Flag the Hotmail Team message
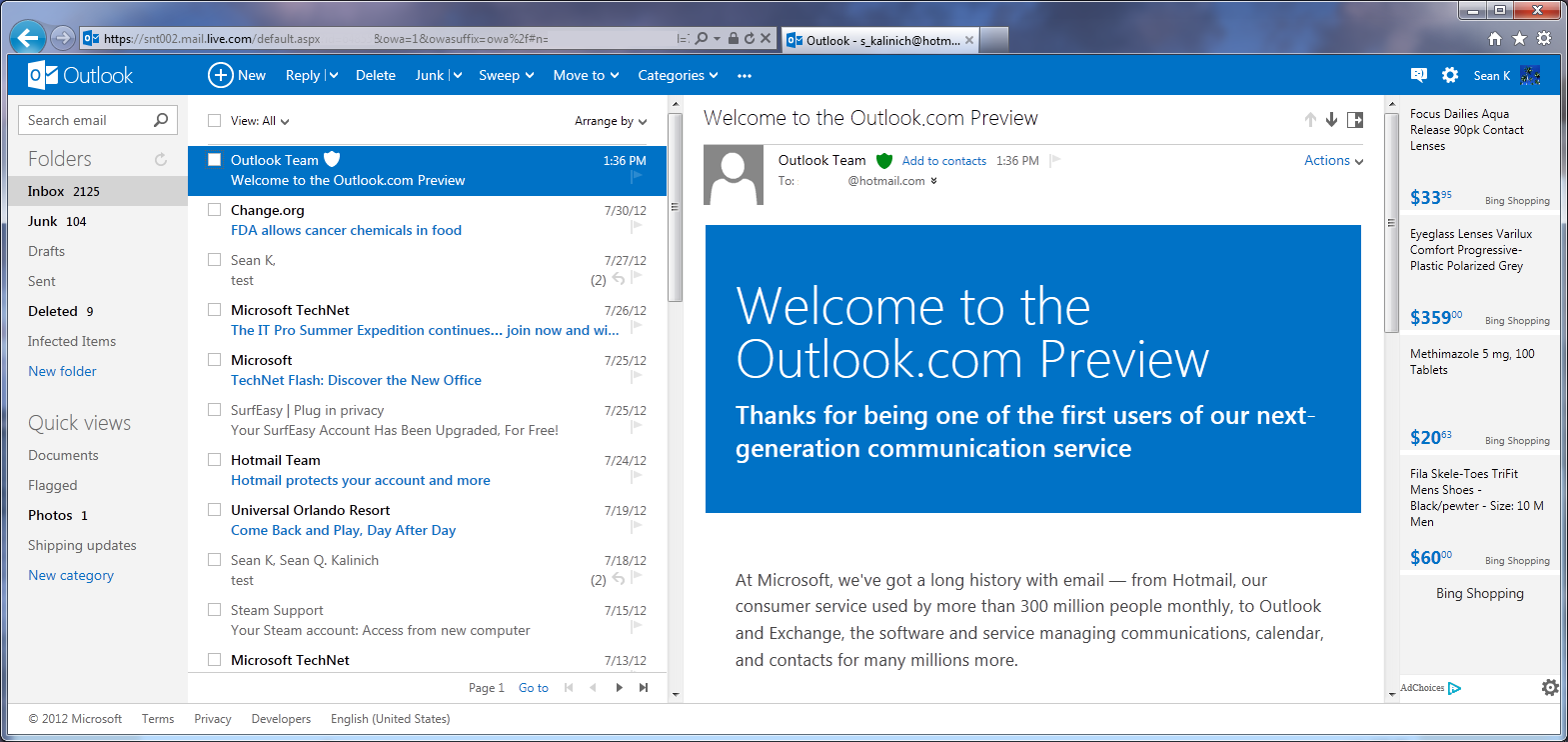The image size is (1568, 742). click(637, 477)
